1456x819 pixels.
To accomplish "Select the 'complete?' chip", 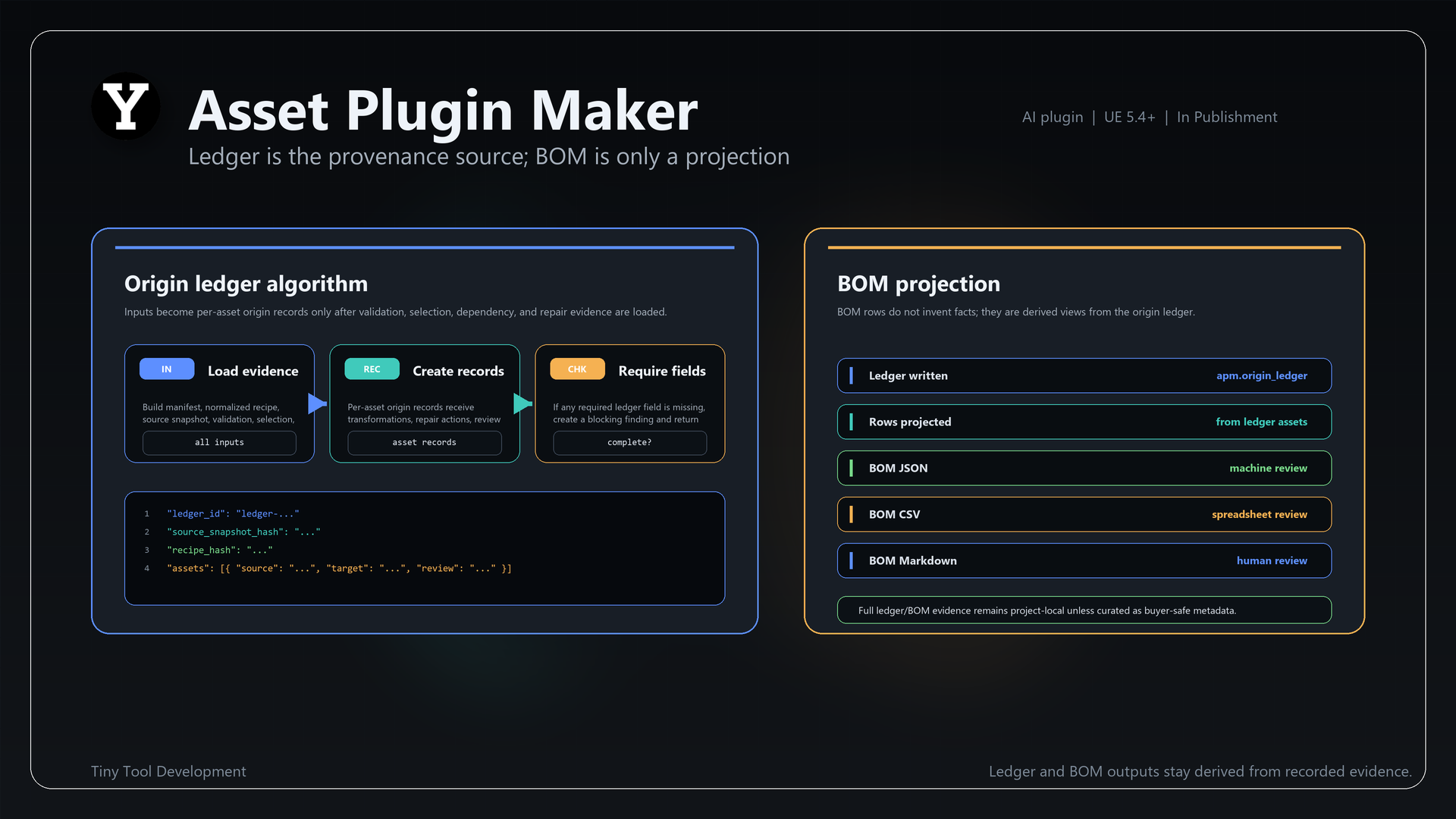I will 629,443.
